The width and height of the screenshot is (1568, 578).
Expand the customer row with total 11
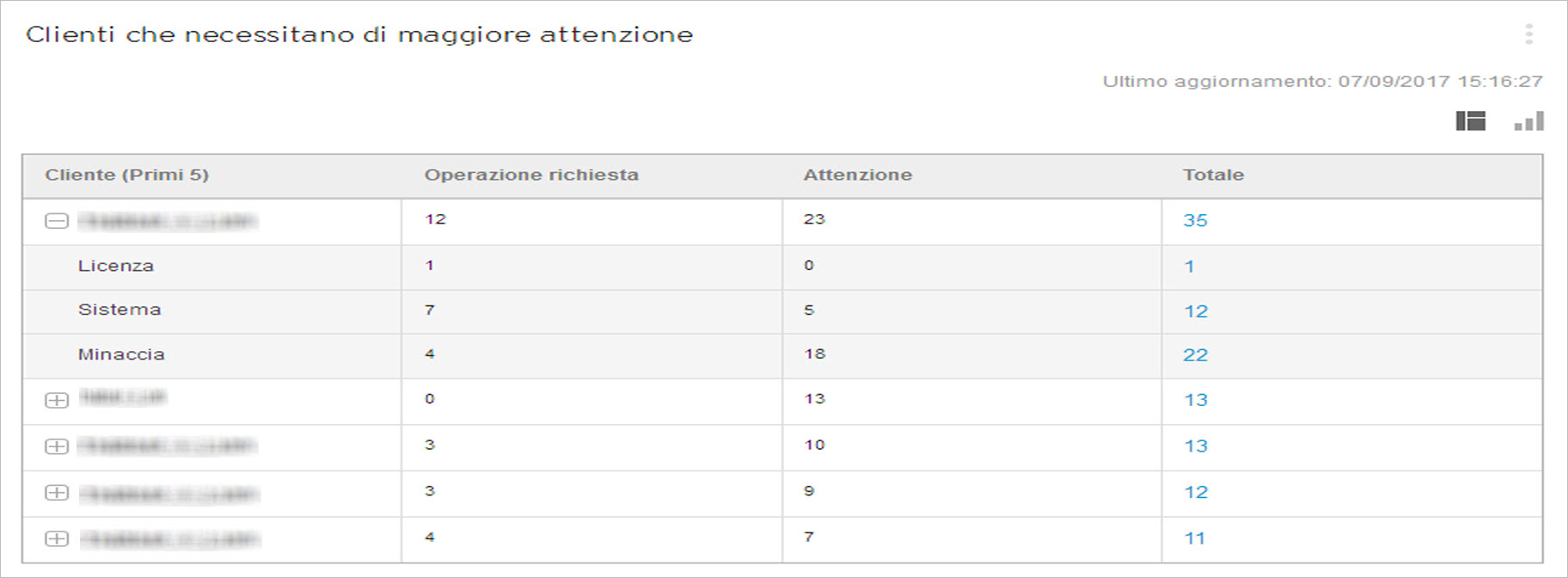[57, 538]
